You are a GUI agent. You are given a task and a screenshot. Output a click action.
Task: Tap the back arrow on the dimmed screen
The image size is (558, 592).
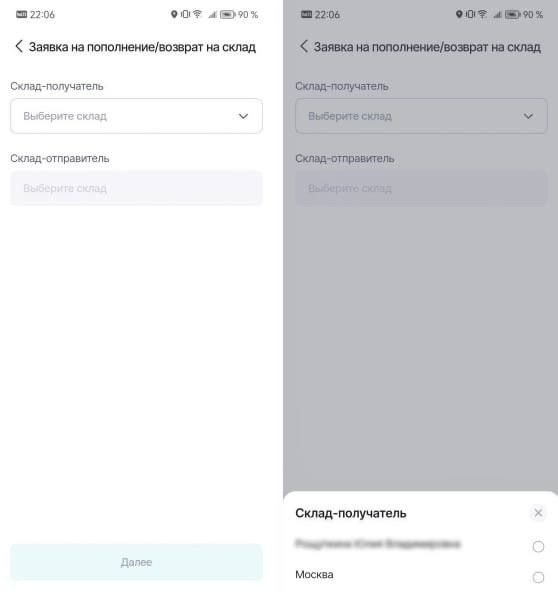pyautogui.click(x=304, y=46)
